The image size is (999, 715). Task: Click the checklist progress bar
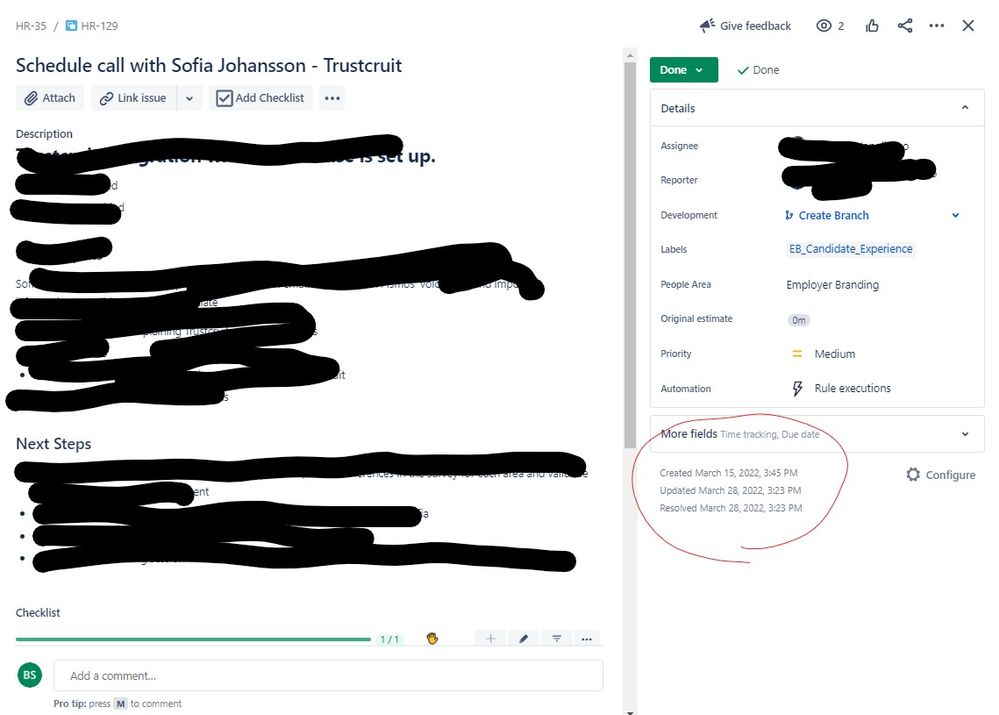tap(193, 639)
